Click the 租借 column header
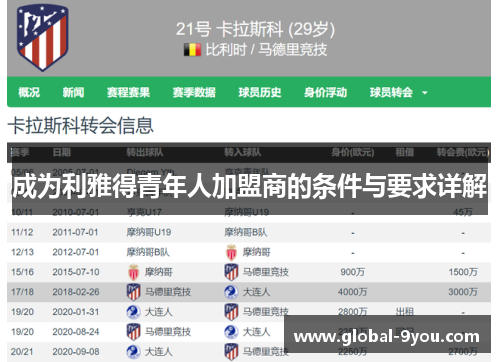 click(405, 152)
